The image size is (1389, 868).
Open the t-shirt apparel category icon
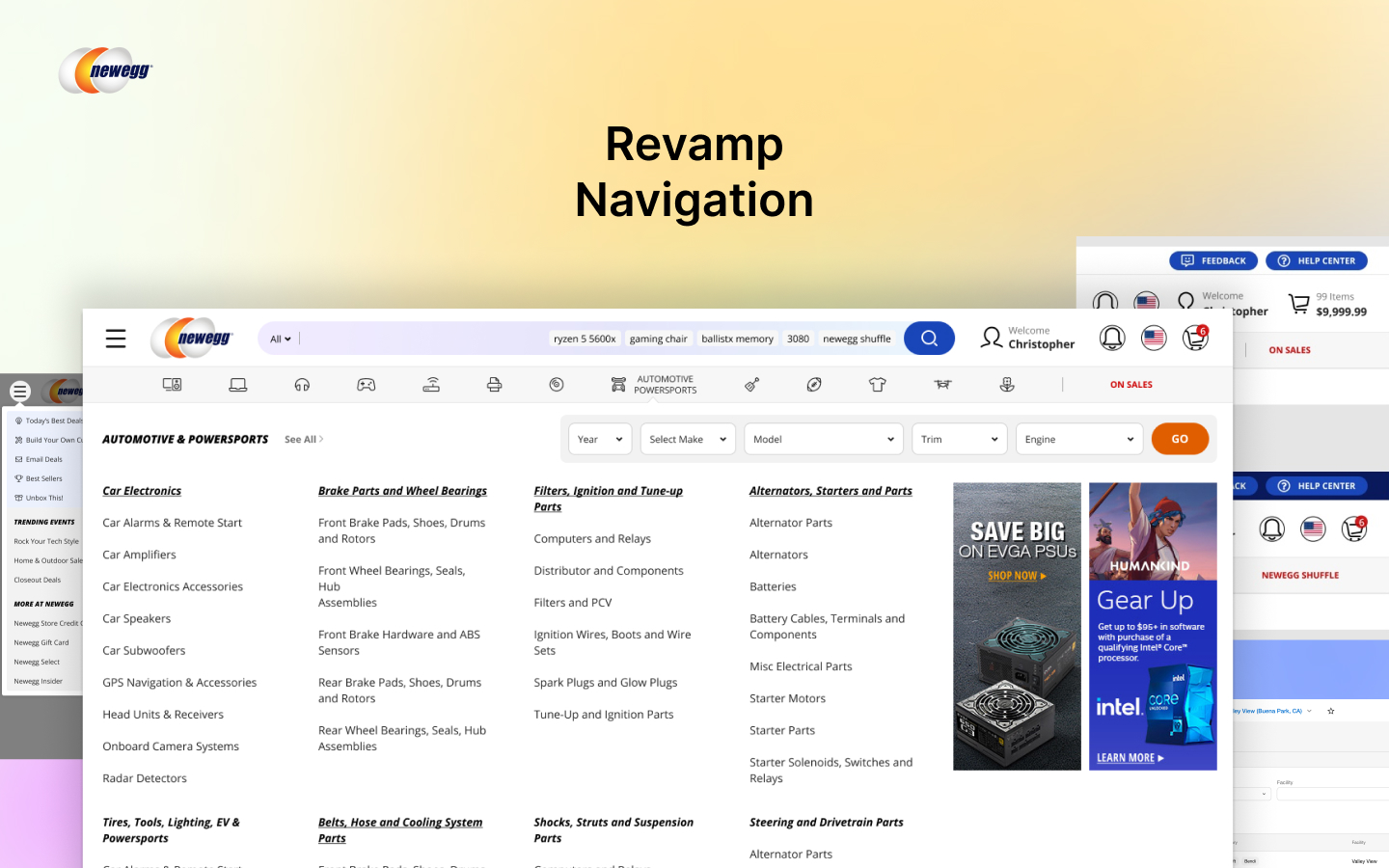[877, 385]
